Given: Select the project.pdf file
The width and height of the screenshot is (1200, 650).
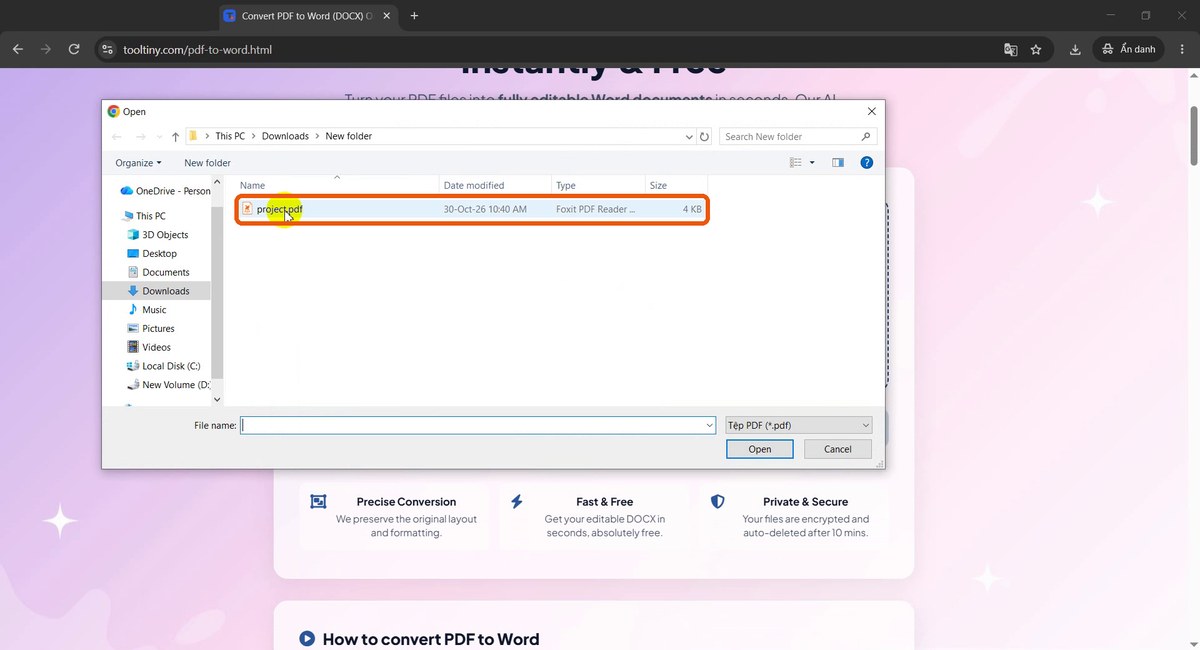Looking at the screenshot, I should [472, 209].
